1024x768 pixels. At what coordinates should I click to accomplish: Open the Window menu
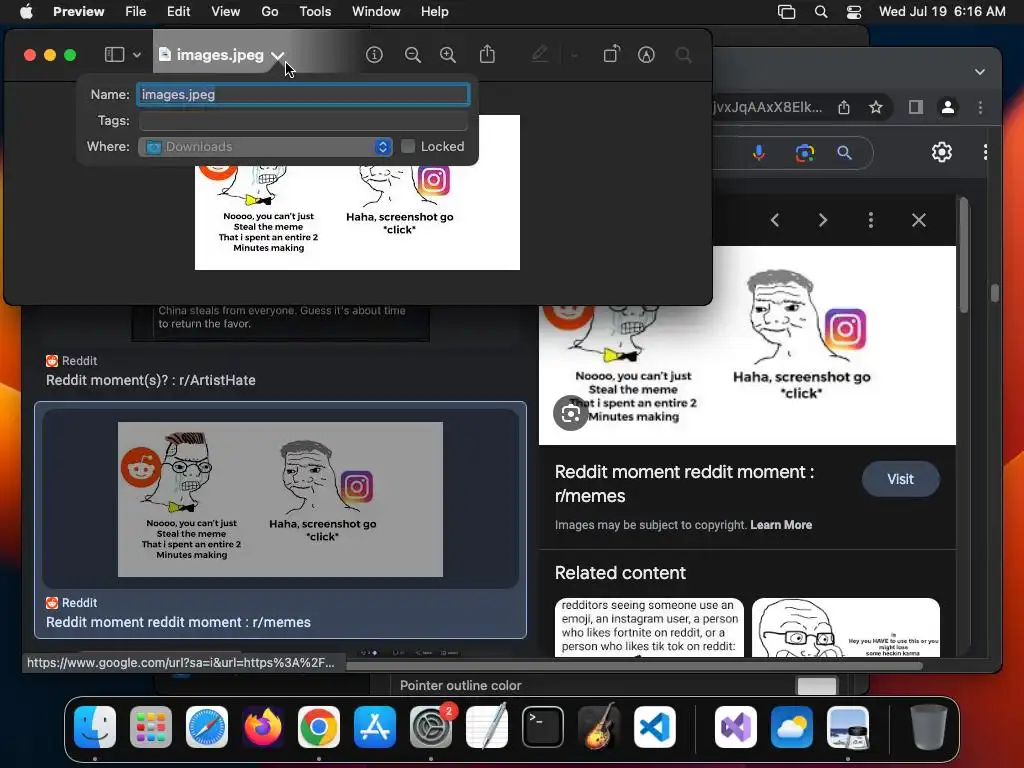coord(376,12)
